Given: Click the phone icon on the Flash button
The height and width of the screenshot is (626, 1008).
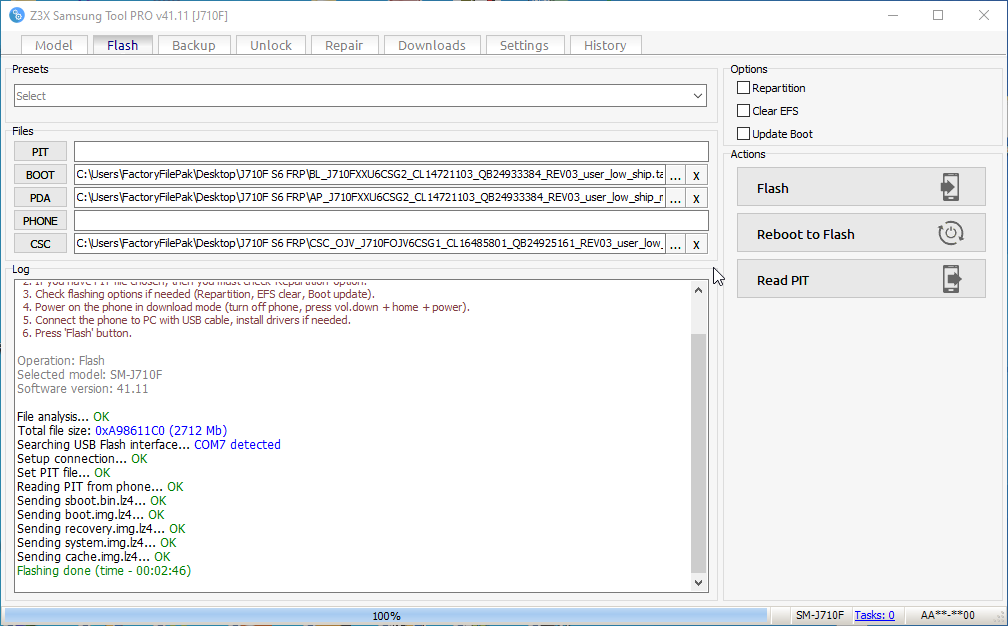Looking at the screenshot, I should pos(950,187).
